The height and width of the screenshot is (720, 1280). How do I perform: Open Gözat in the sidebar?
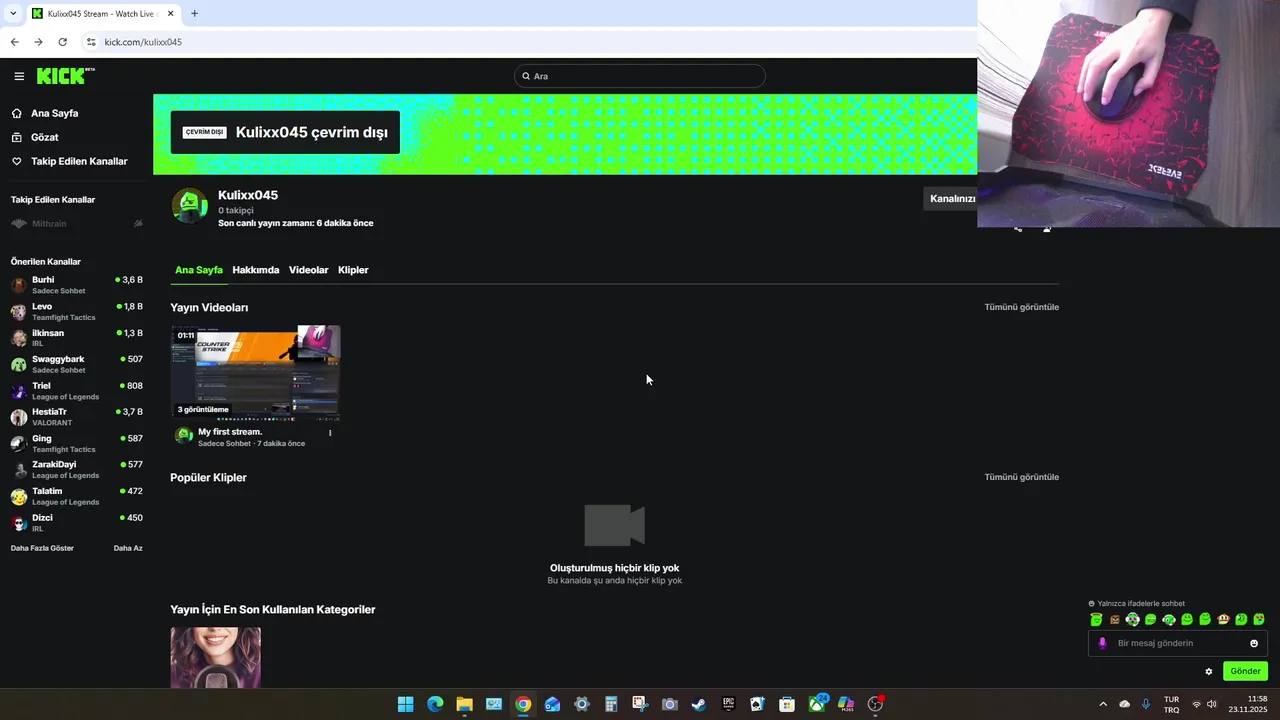[44, 137]
